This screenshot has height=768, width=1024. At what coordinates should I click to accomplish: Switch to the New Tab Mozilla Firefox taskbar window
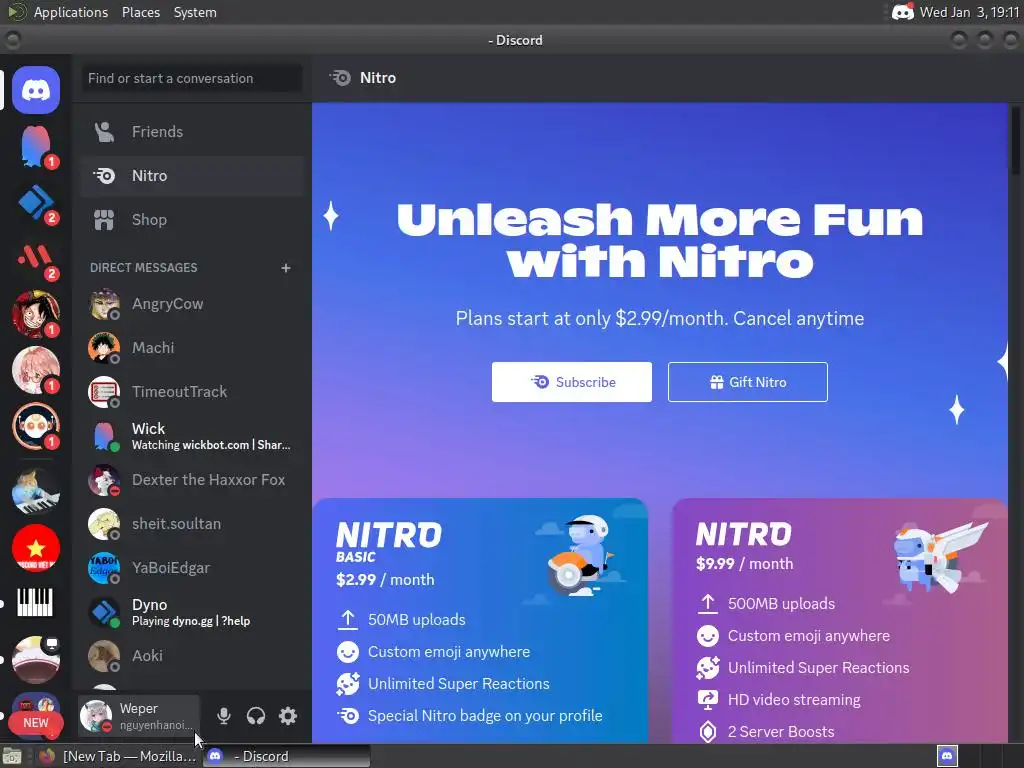pyautogui.click(x=118, y=756)
